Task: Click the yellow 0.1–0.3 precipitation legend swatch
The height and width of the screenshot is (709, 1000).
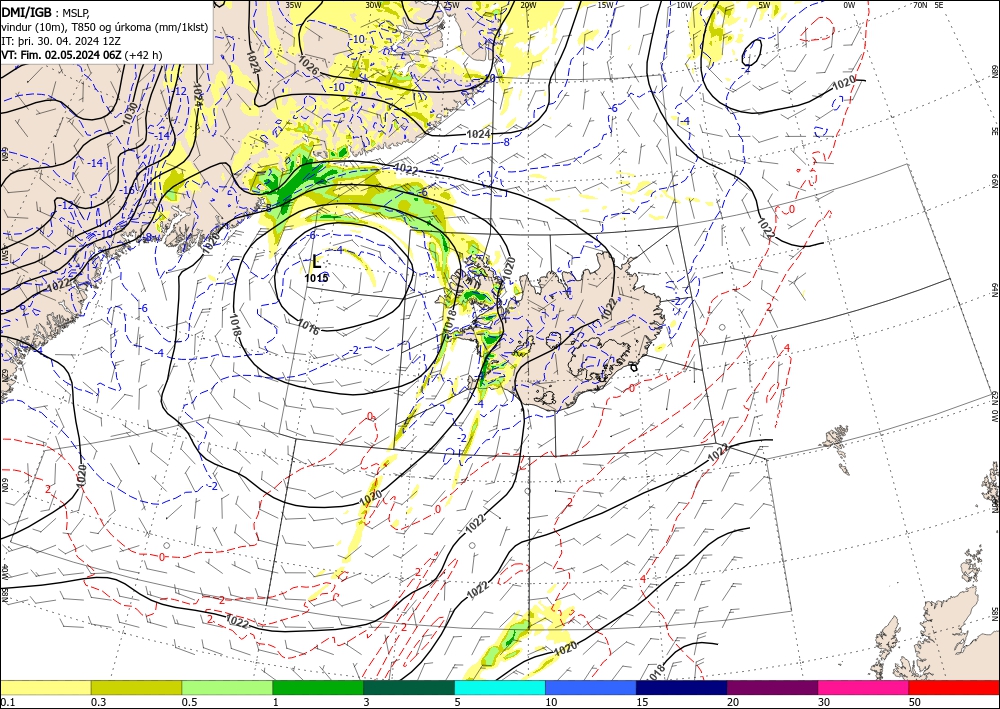Action: click(x=45, y=687)
